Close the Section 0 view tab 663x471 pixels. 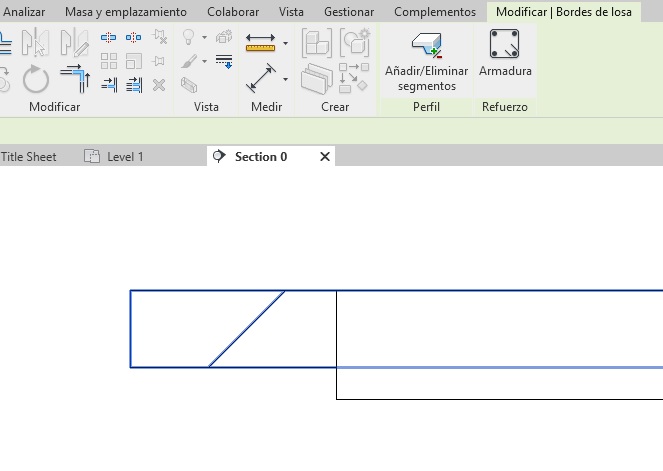324,157
